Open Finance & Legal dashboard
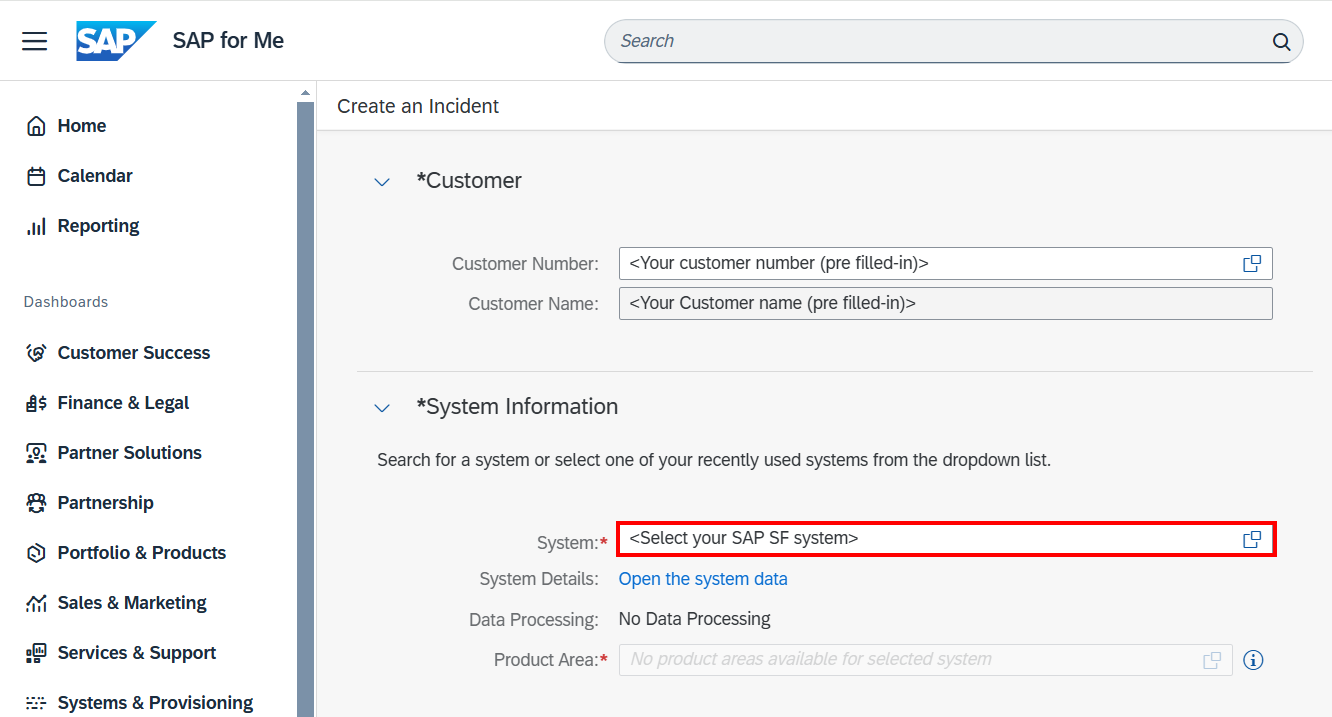The image size is (1332, 717). (123, 403)
